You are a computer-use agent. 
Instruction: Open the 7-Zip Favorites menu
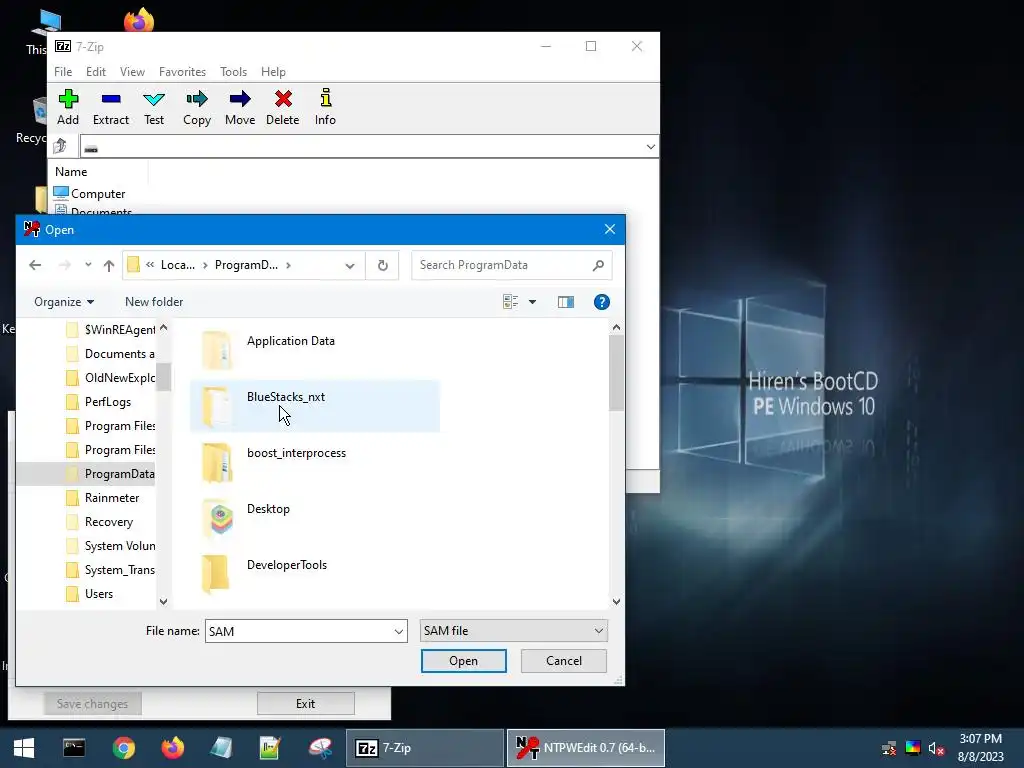(182, 72)
